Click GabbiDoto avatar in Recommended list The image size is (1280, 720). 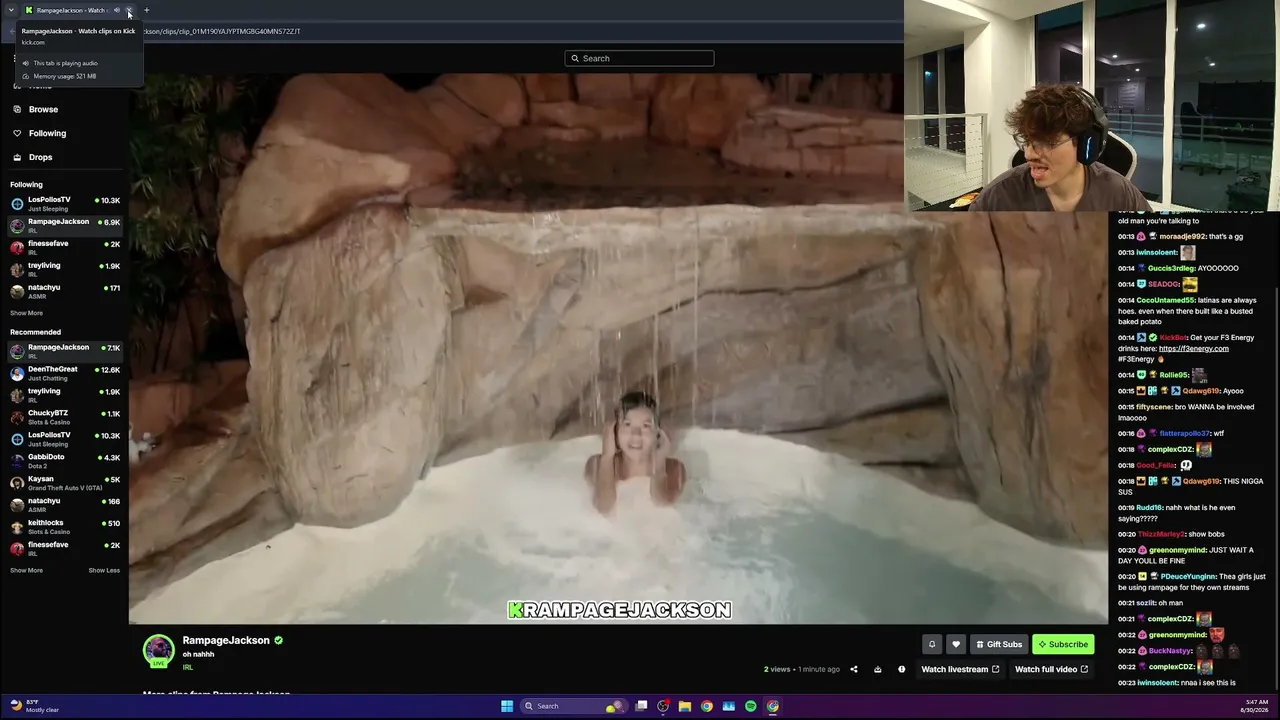point(17,461)
